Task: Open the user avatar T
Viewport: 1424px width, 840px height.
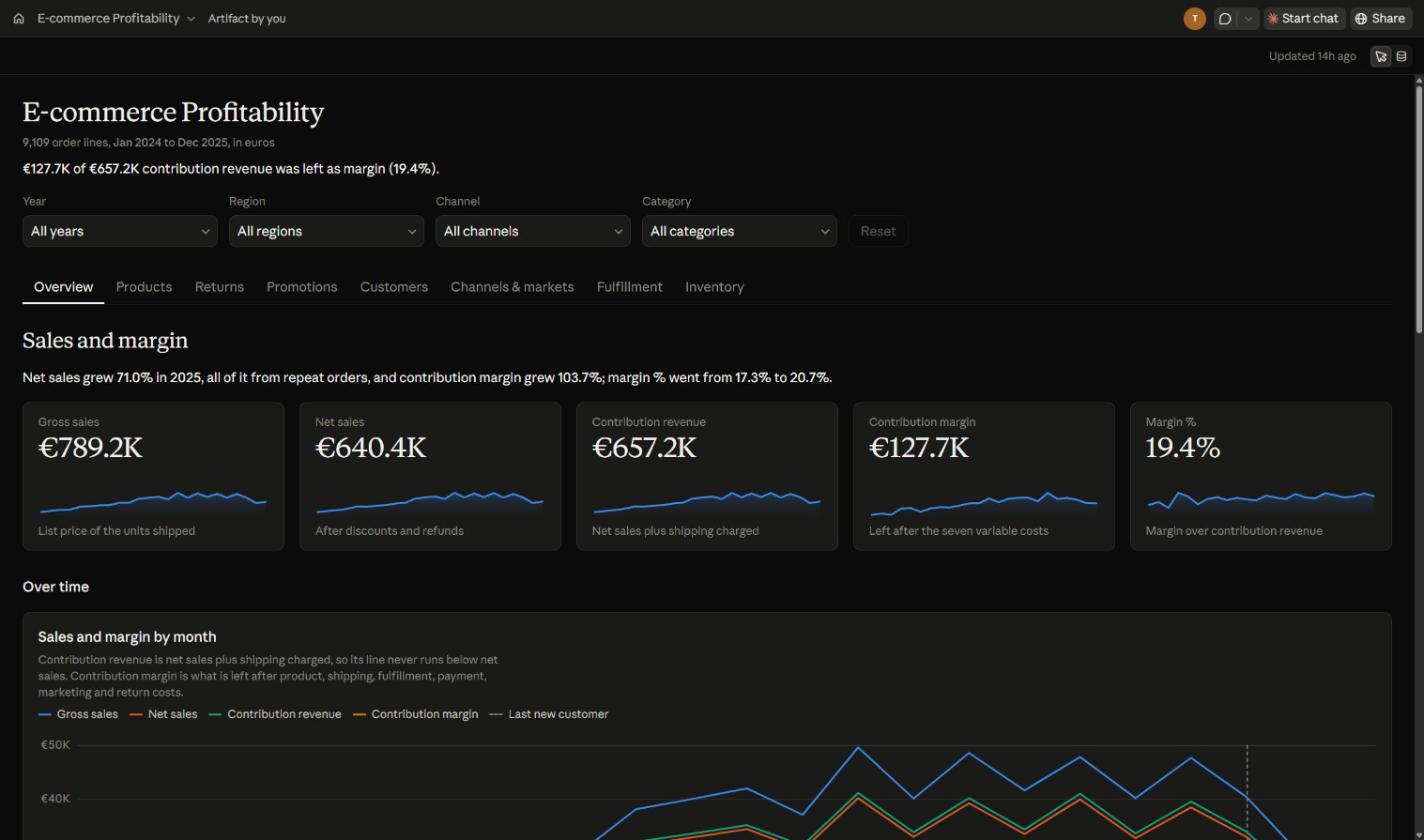Action: [x=1194, y=18]
